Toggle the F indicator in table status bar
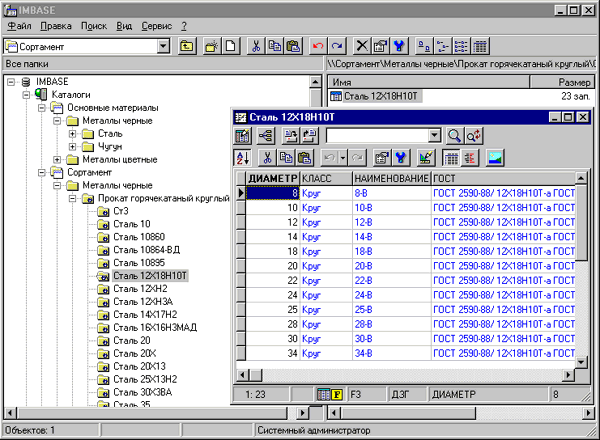600x440 pixels. [x=336, y=395]
